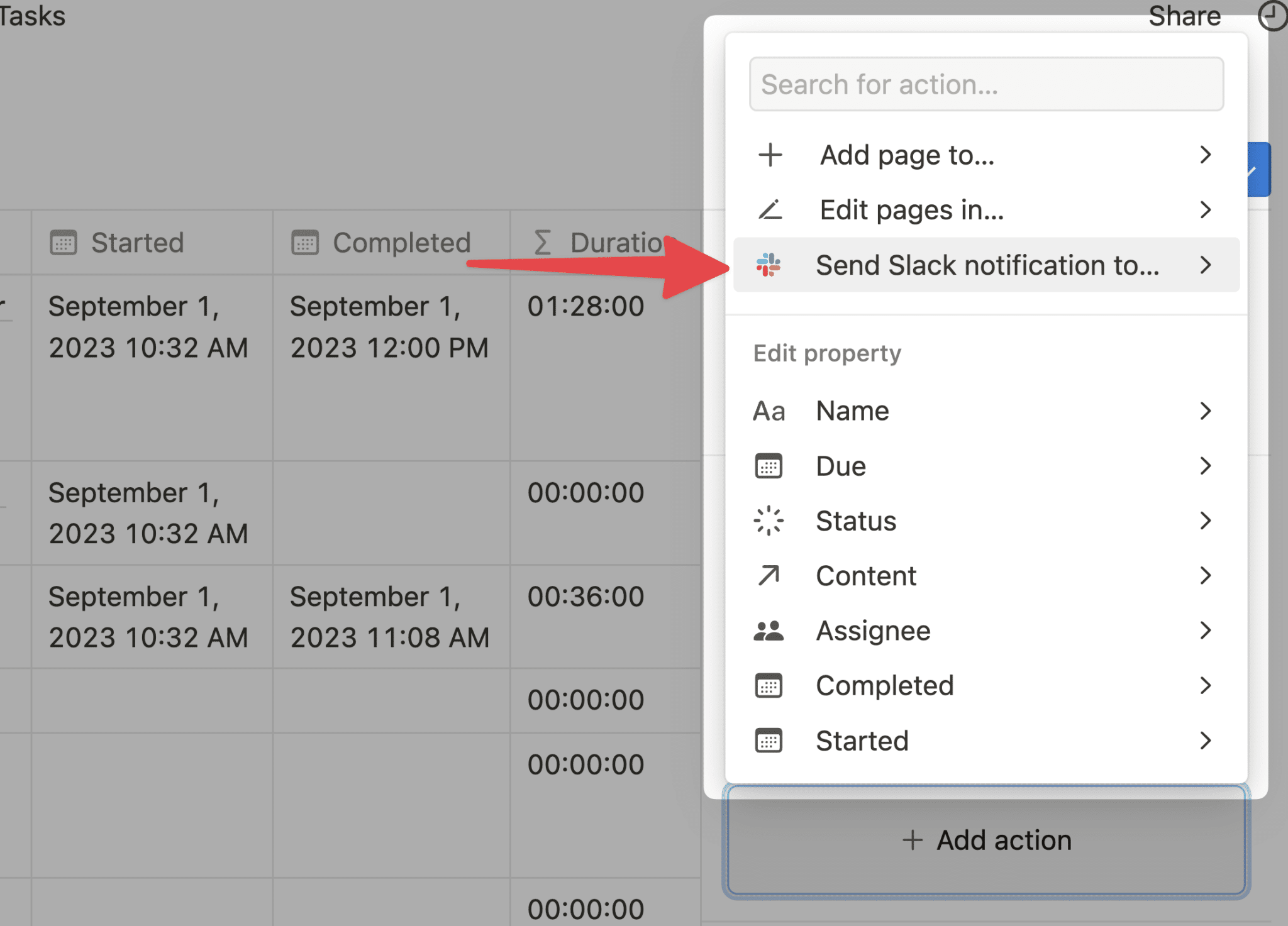Viewport: 1288px width, 926px height.
Task: Click the Status spinner icon
Action: (768, 521)
